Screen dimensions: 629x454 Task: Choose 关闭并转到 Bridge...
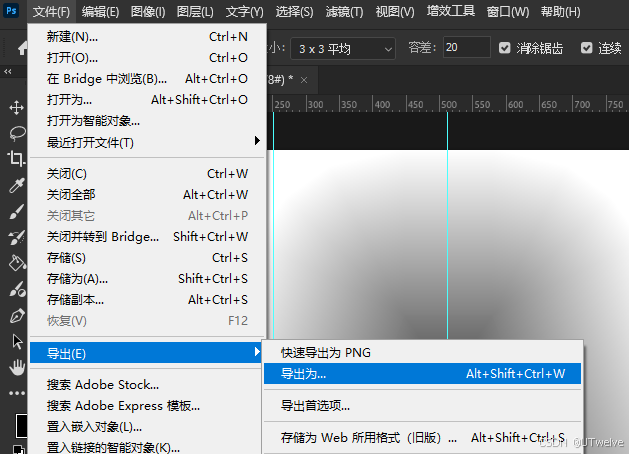pos(147,237)
